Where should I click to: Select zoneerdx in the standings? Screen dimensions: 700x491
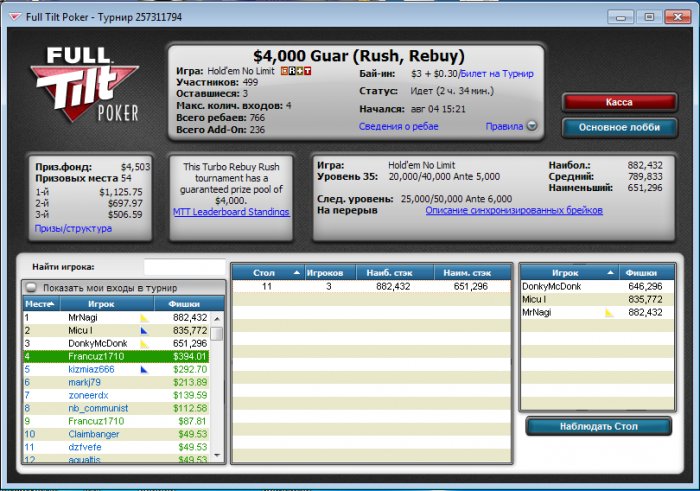click(116, 395)
